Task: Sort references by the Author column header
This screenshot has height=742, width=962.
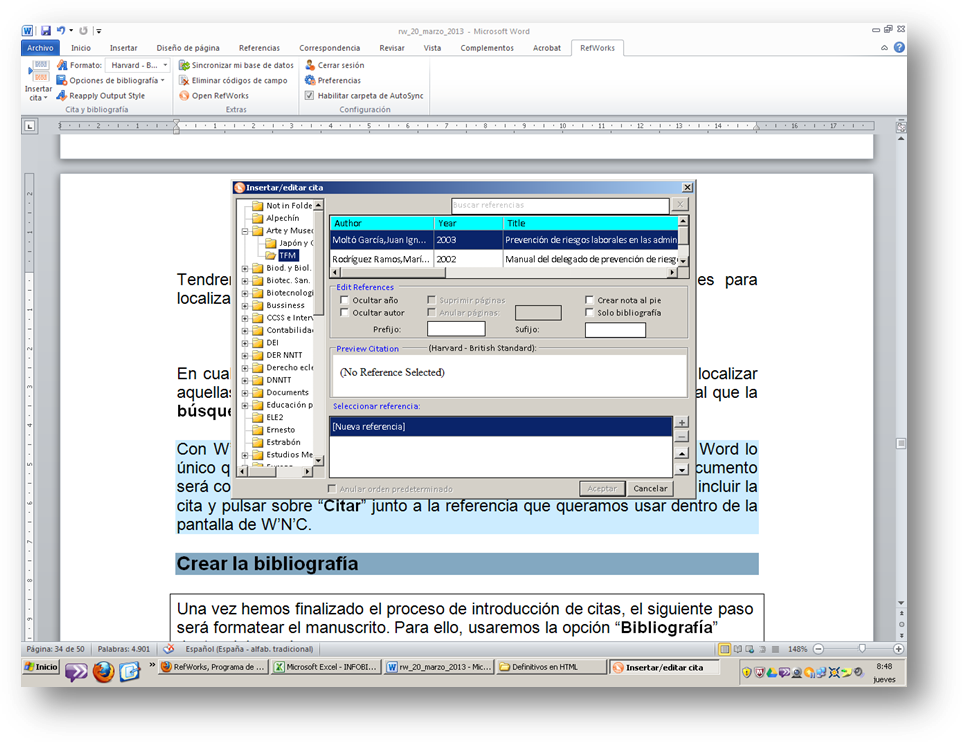Action: click(x=382, y=223)
